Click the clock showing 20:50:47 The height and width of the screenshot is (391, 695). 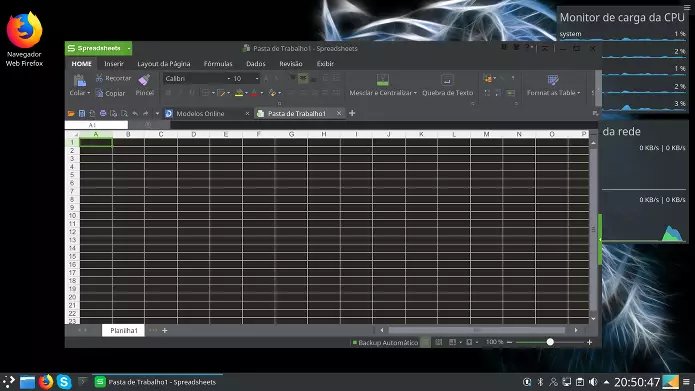tap(637, 382)
